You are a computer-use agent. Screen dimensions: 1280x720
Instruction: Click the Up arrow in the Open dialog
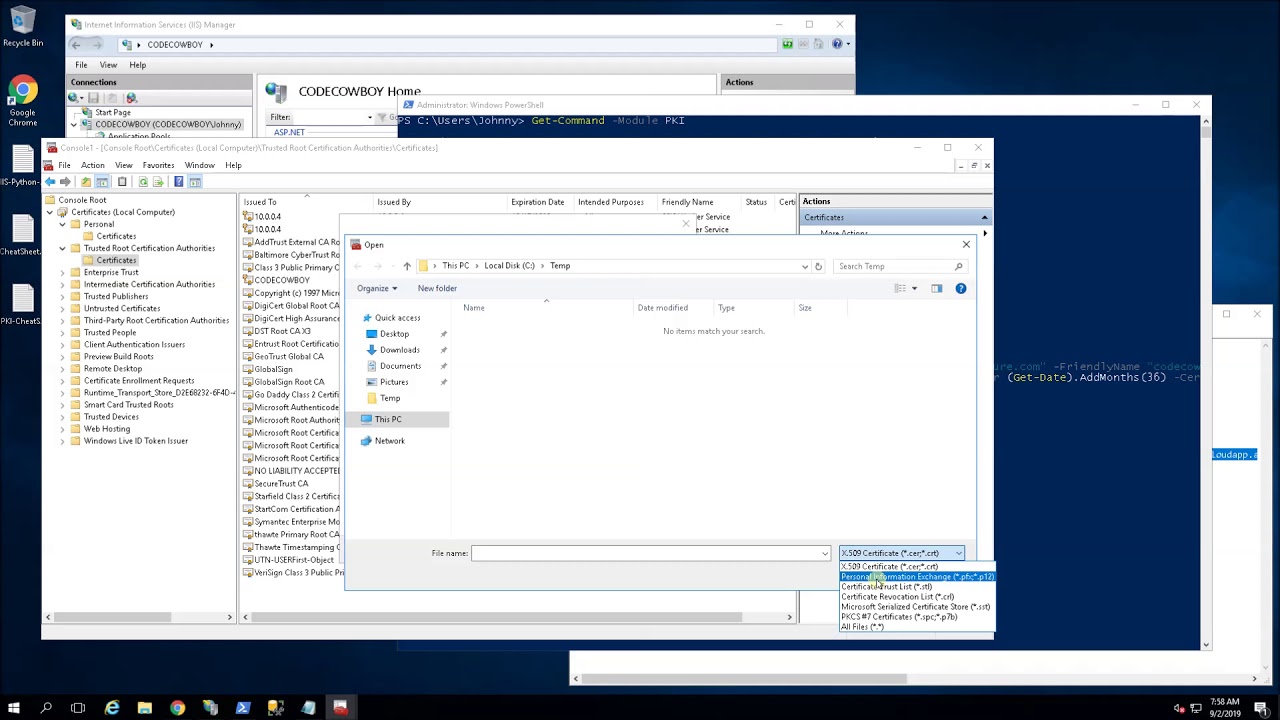click(407, 266)
